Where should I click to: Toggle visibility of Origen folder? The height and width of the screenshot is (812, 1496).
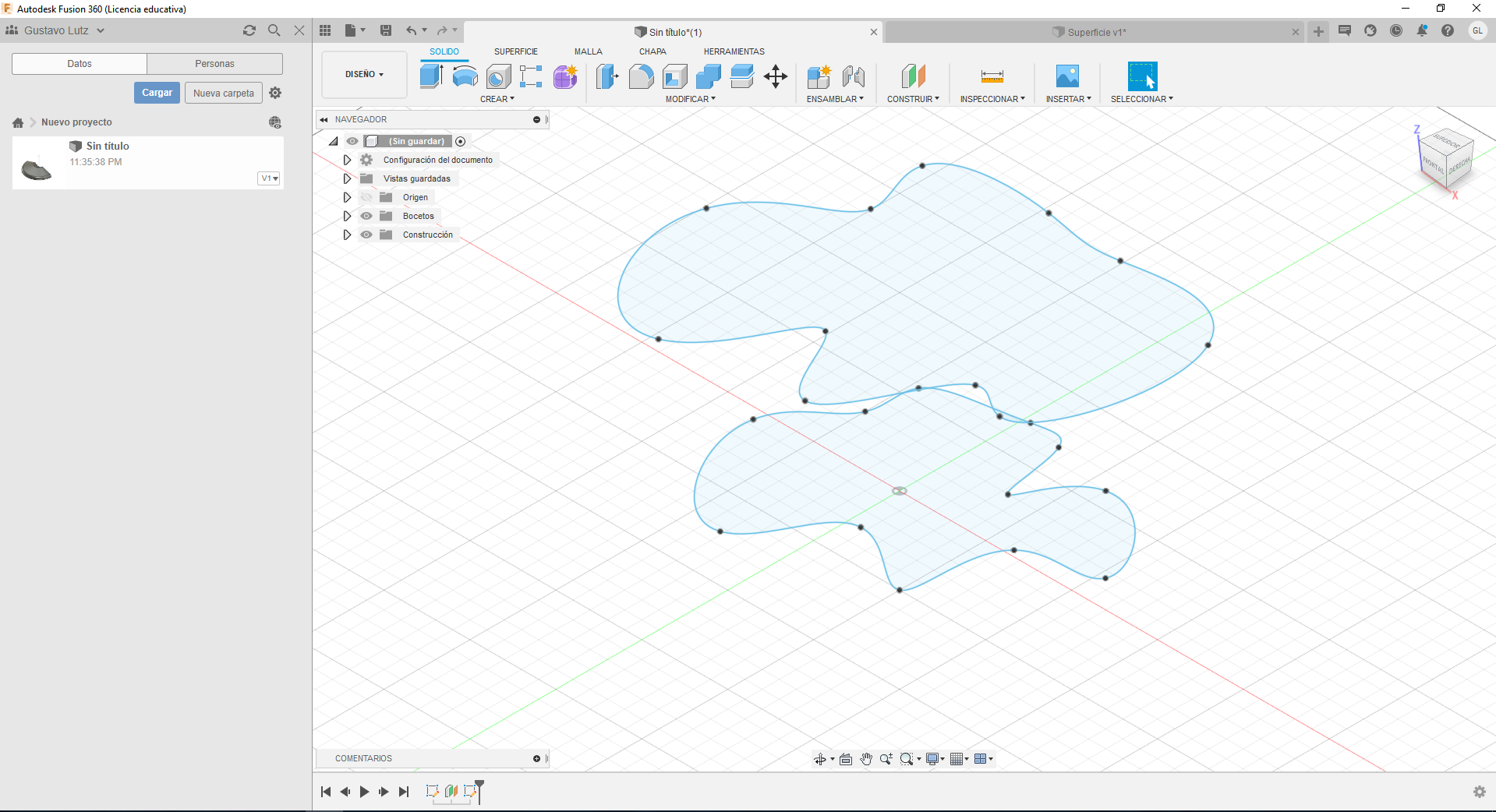click(366, 197)
